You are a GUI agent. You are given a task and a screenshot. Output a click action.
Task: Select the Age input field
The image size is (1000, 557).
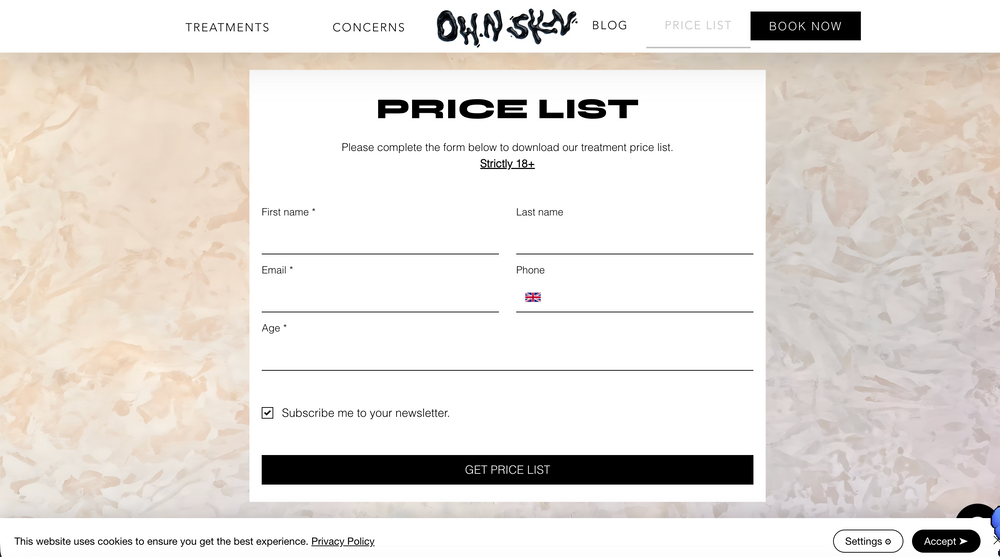point(507,355)
